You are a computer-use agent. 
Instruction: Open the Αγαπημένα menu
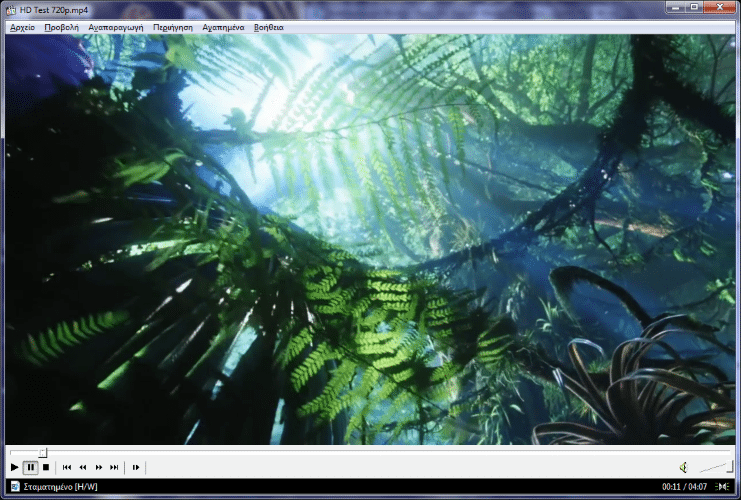pyautogui.click(x=223, y=27)
